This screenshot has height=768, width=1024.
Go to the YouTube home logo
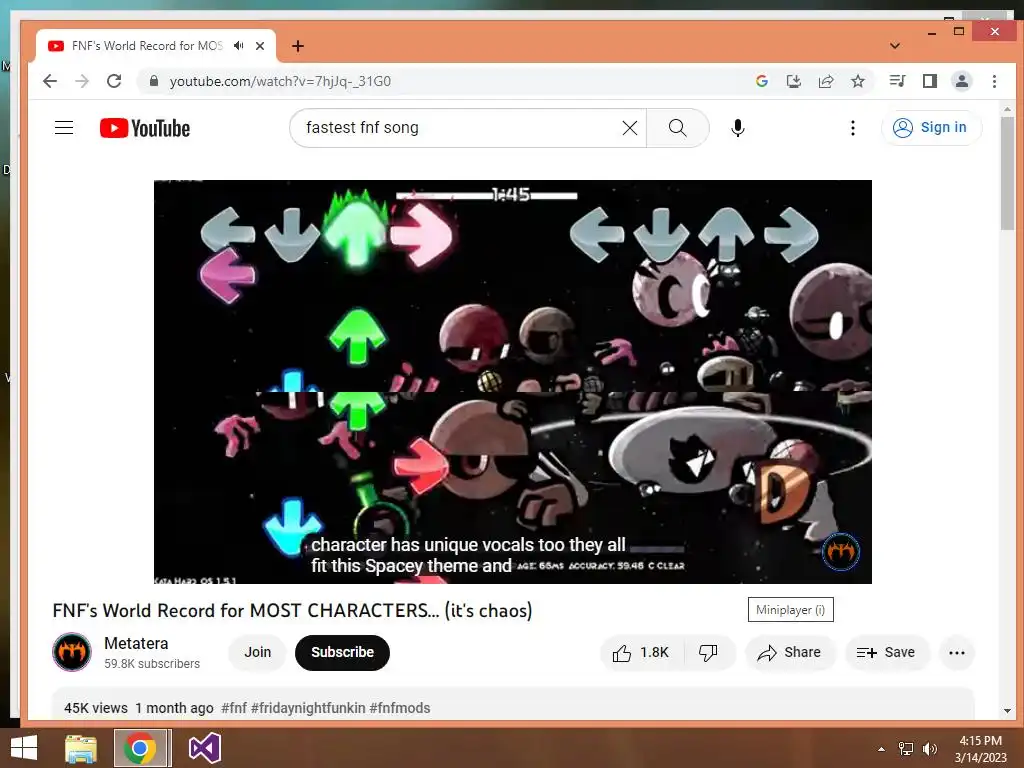(145, 128)
